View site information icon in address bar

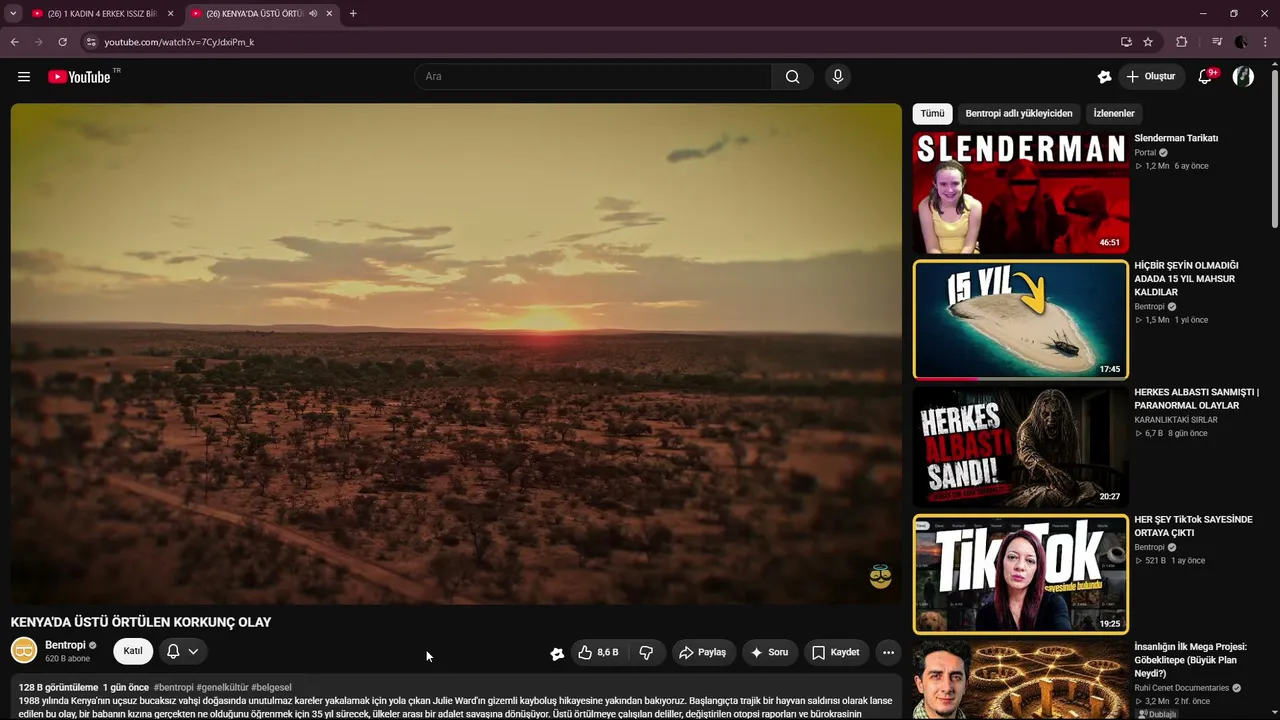point(91,42)
